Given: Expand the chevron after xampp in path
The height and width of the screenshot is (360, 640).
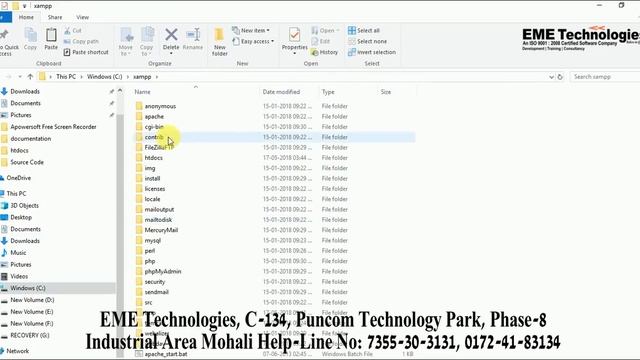Looking at the screenshot, I should coord(157,77).
